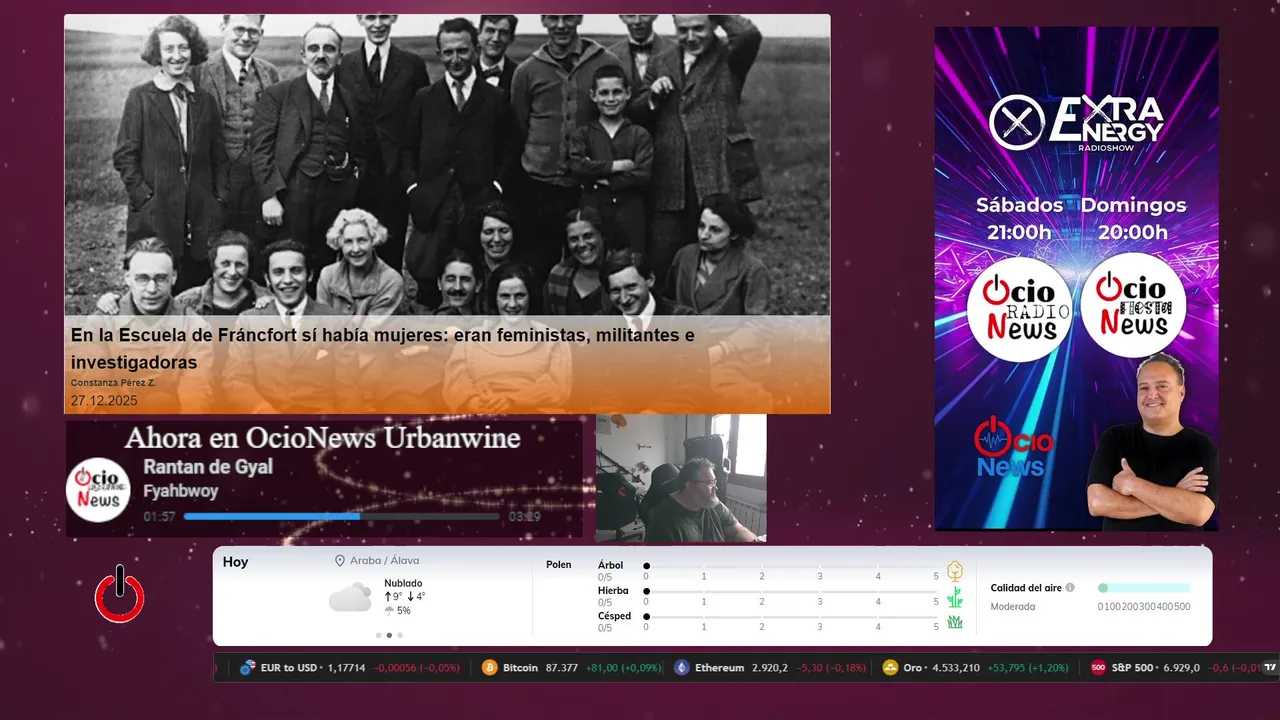This screenshot has width=1280, height=720.
Task: Click the Ethereum price 2.920,2
Action: coord(770,667)
